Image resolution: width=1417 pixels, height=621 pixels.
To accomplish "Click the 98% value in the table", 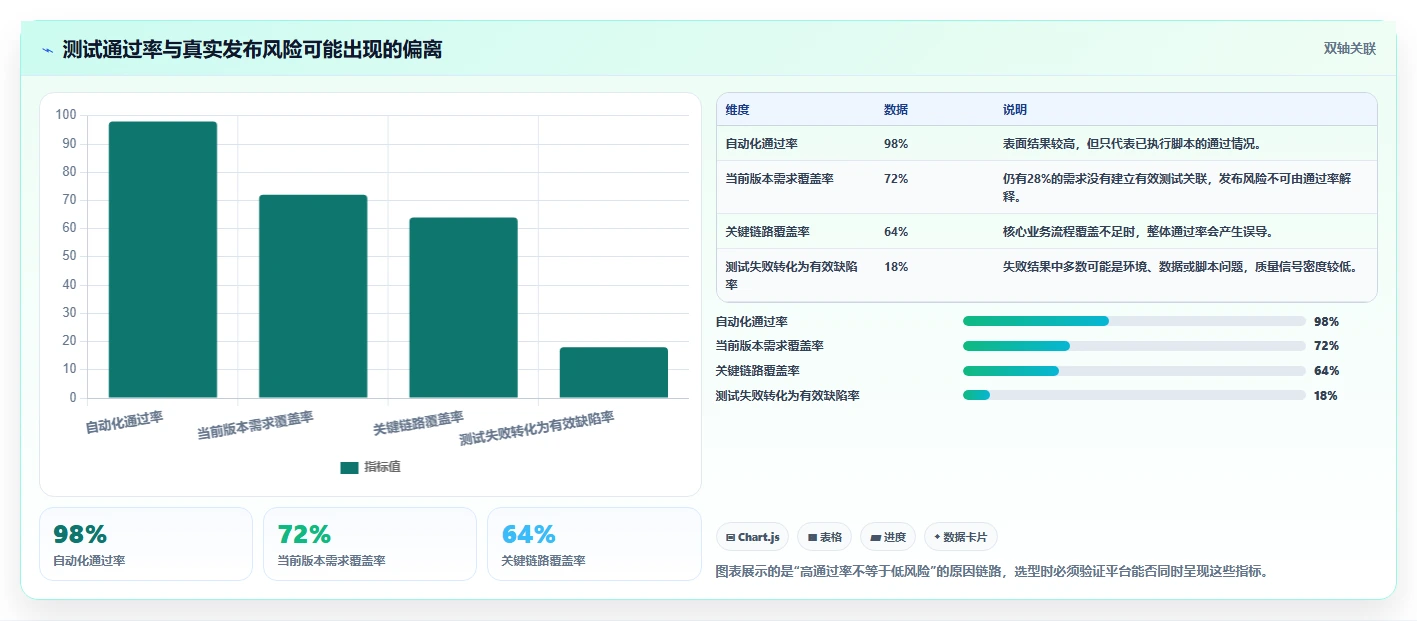I will (896, 144).
